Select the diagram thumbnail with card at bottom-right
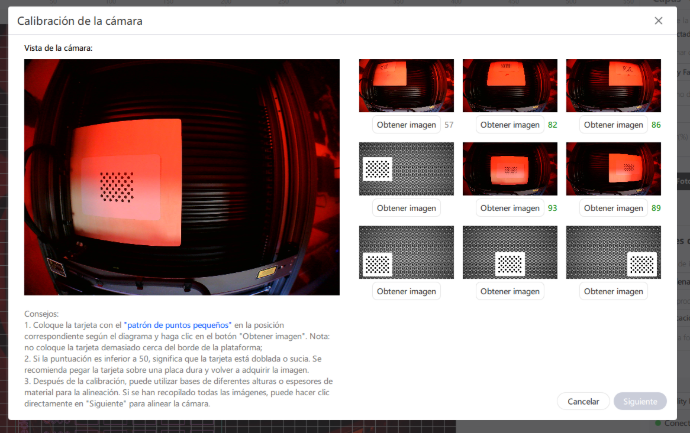The width and height of the screenshot is (690, 433). tap(613, 252)
